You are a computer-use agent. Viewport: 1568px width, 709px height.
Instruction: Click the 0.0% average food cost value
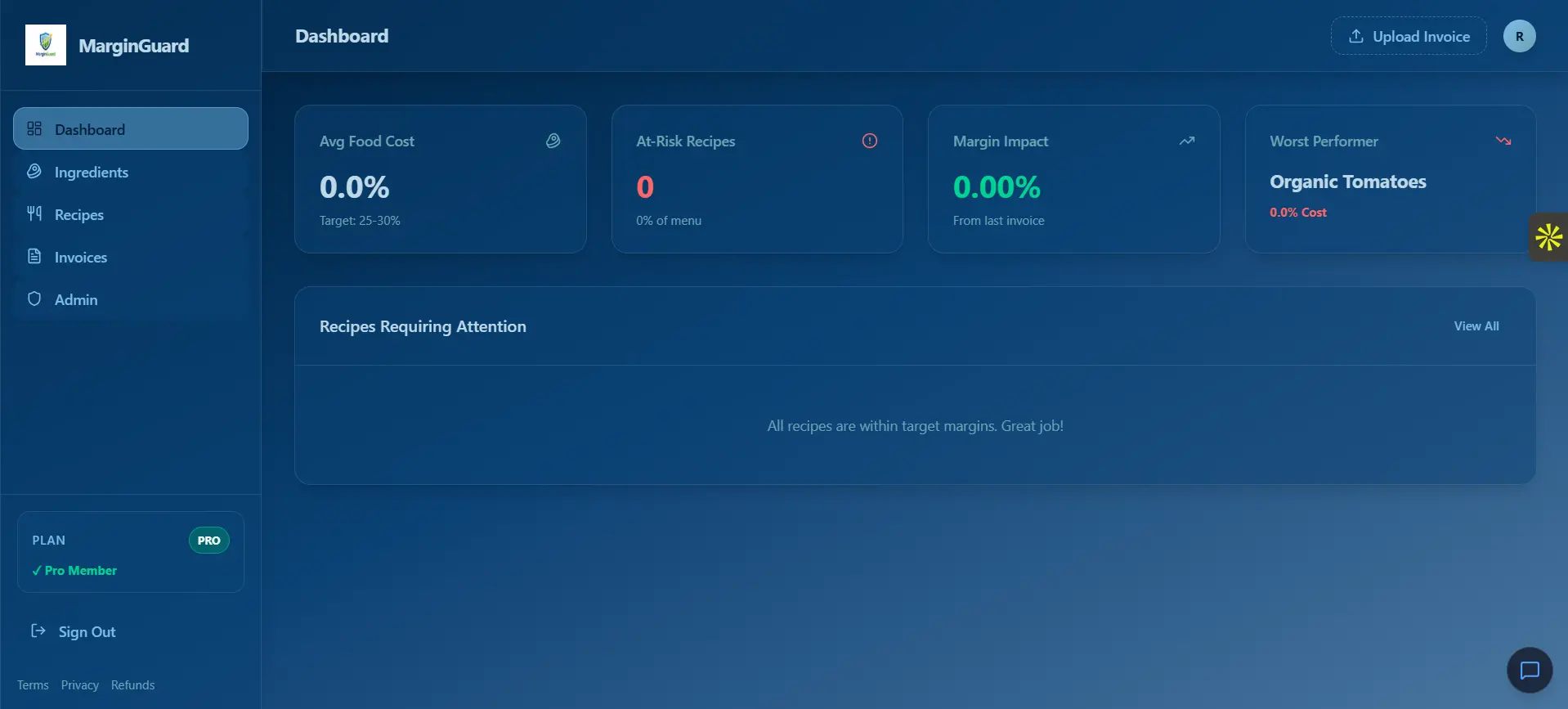pos(354,187)
